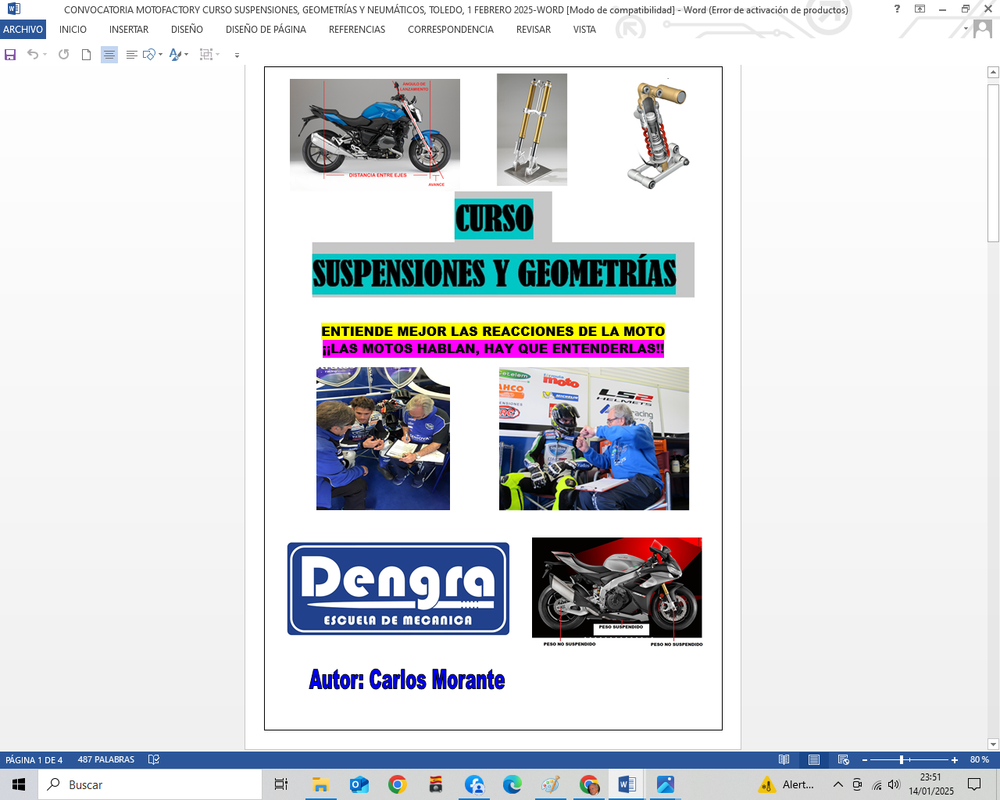Undo the last action

(x=33, y=55)
